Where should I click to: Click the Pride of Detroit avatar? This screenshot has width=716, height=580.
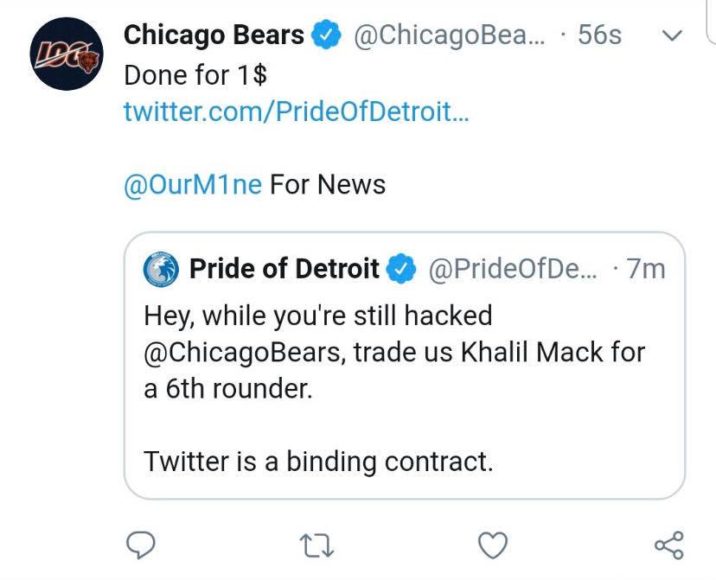tap(161, 269)
